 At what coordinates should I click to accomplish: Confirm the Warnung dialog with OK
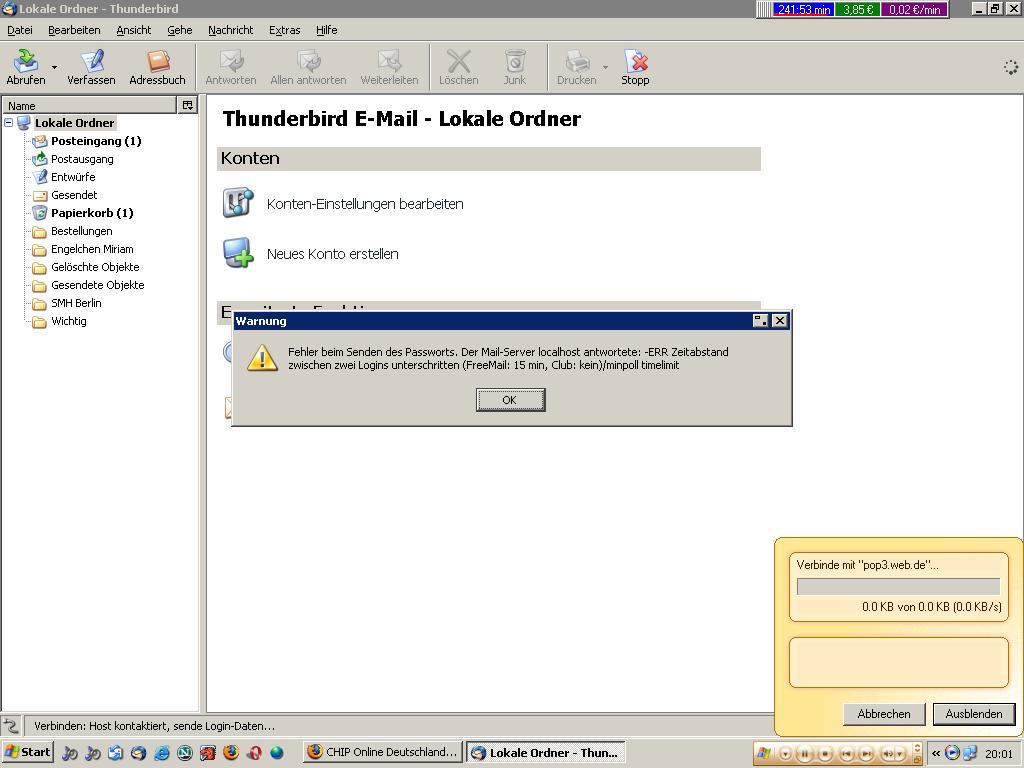[x=511, y=400]
